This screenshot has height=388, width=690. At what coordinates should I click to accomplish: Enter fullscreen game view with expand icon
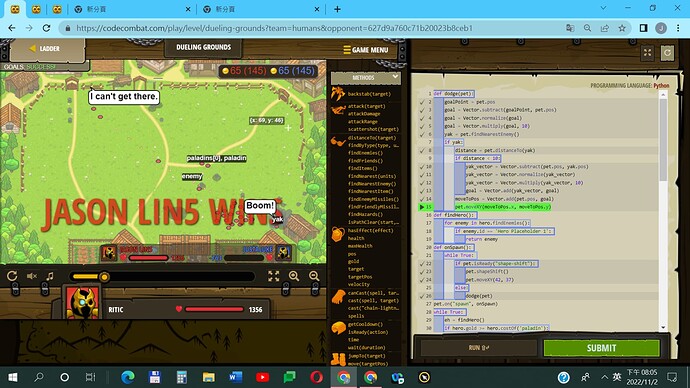click(x=274, y=276)
